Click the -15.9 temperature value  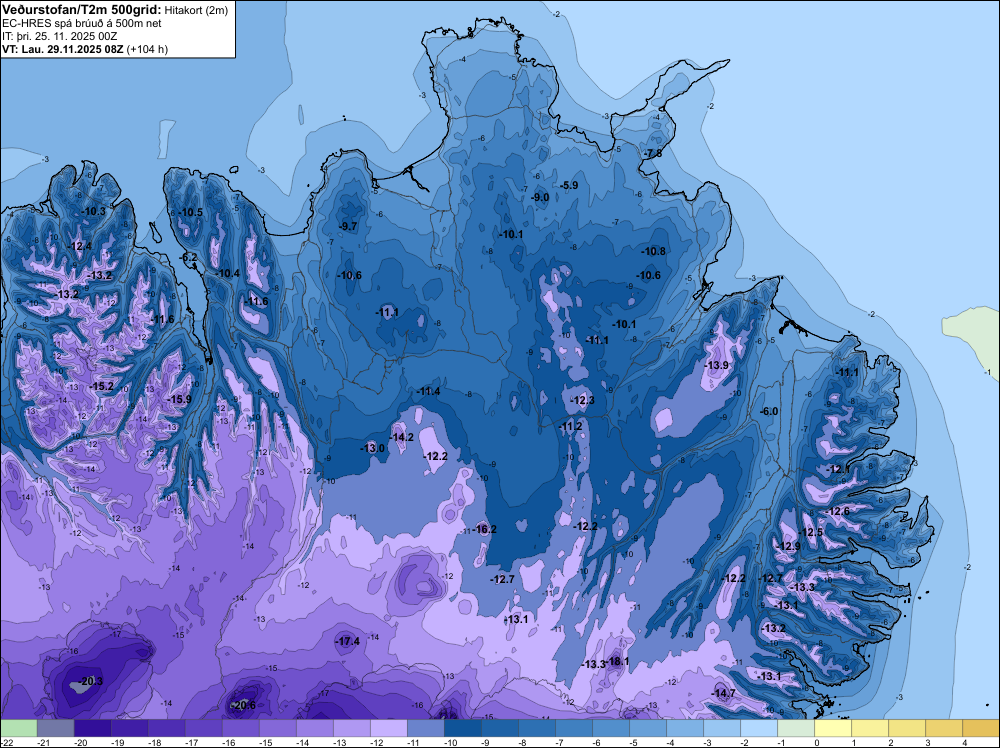(179, 399)
